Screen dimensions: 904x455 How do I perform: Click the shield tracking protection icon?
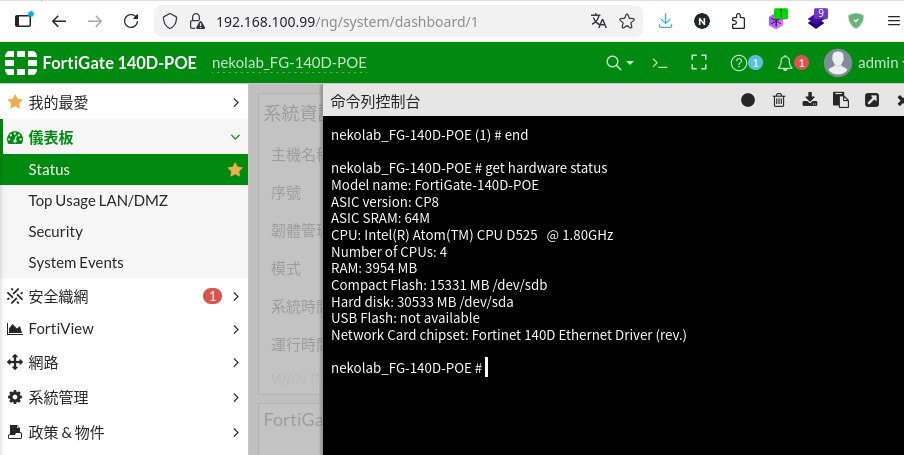click(170, 21)
